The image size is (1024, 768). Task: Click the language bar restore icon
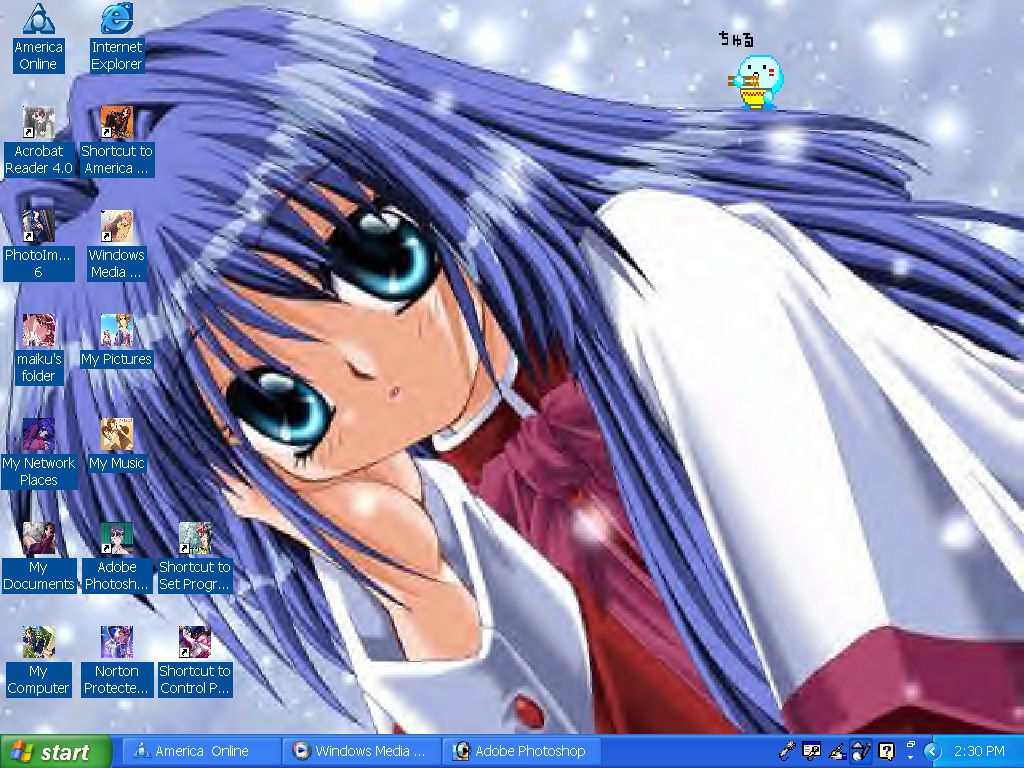[x=910, y=744]
